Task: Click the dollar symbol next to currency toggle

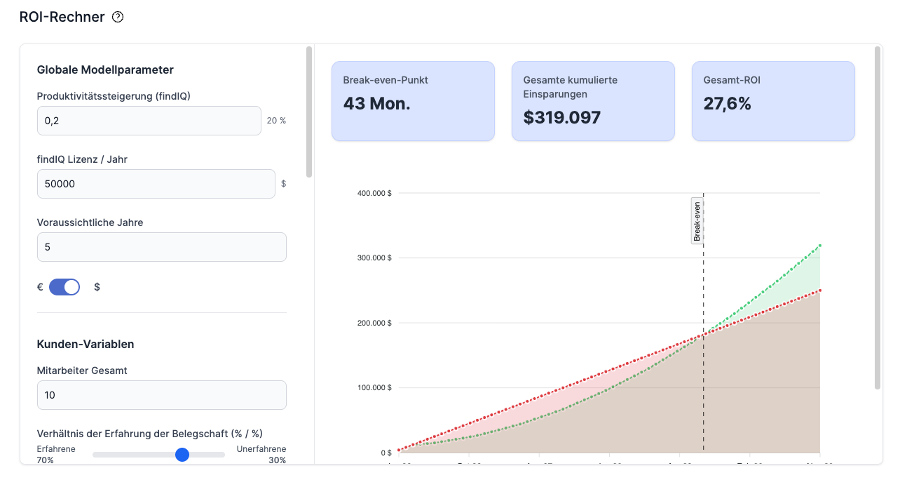Action: pos(97,287)
